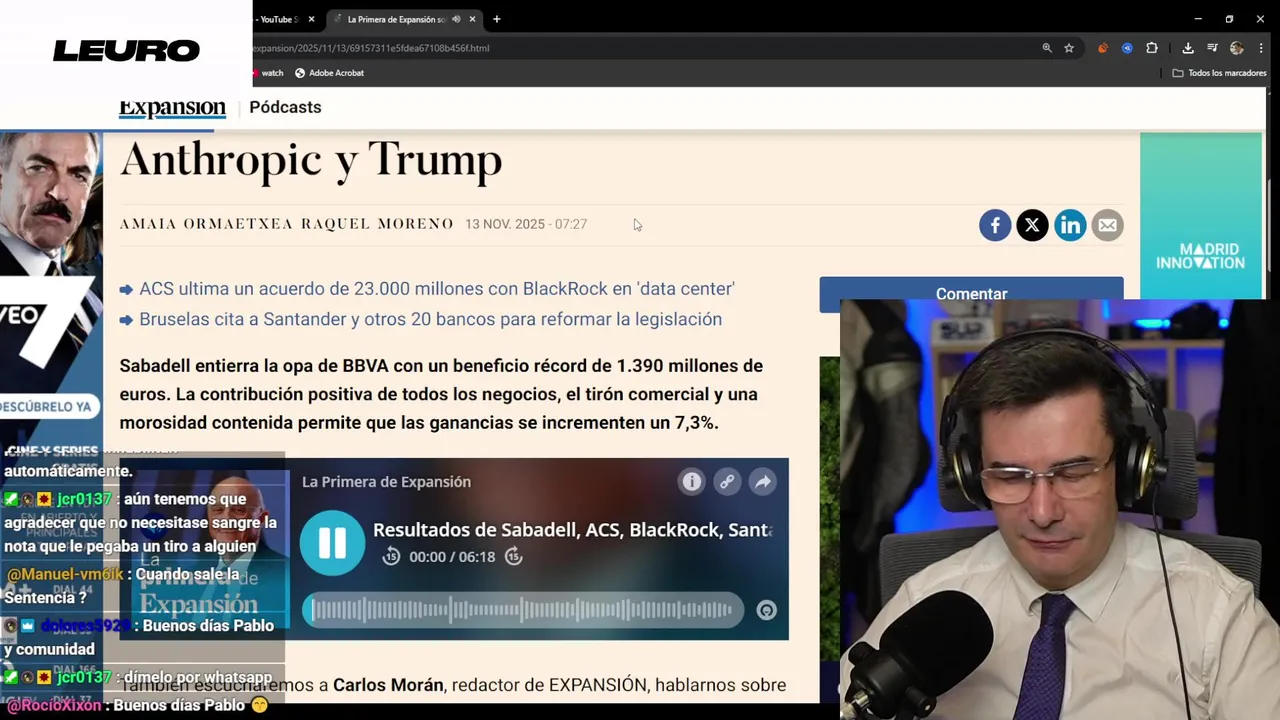Viewport: 1280px width, 720px height.
Task: Open the Todos los marcadores folder
Action: (1219, 73)
